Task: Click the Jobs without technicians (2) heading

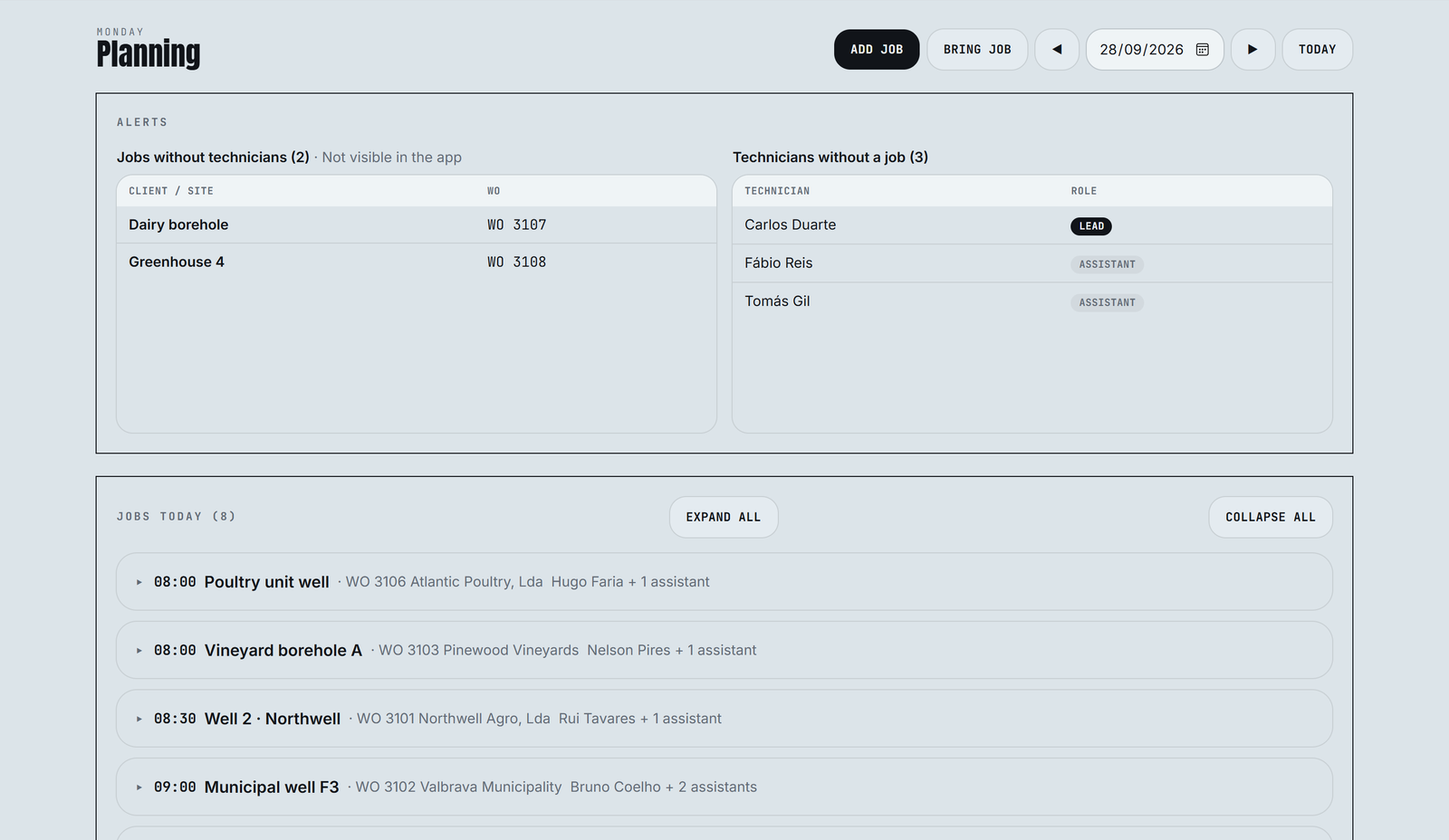Action: [x=213, y=157]
